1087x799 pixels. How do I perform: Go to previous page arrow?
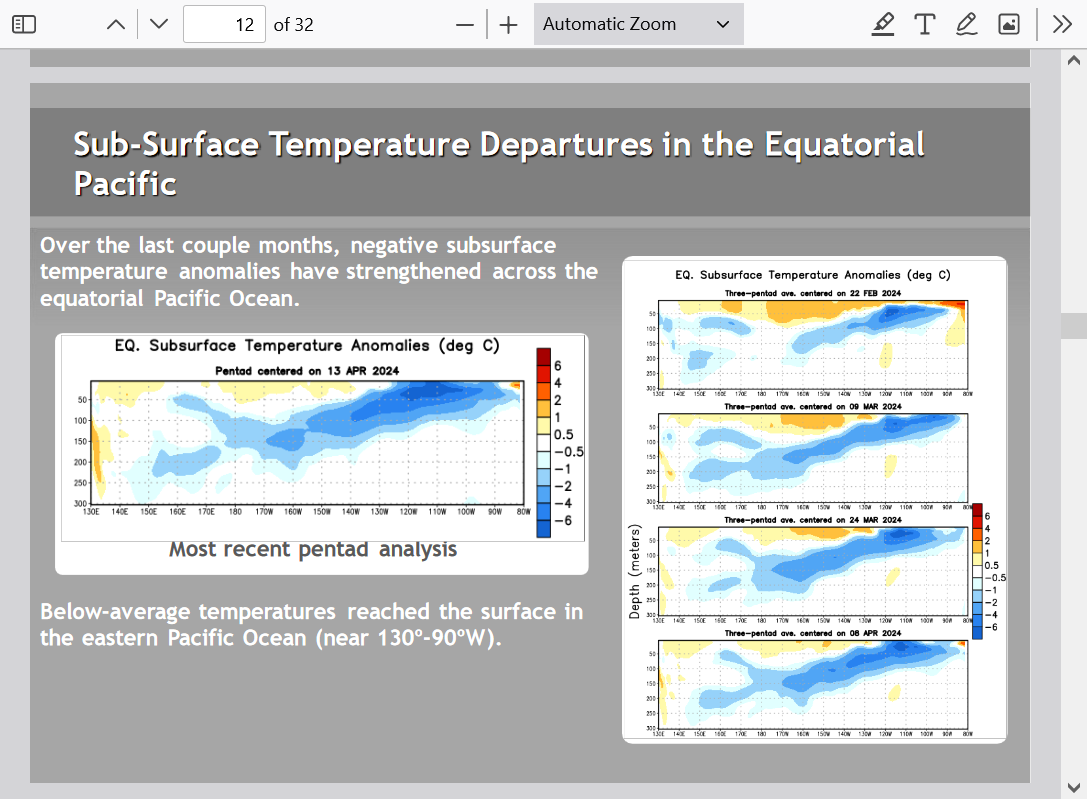coord(116,24)
